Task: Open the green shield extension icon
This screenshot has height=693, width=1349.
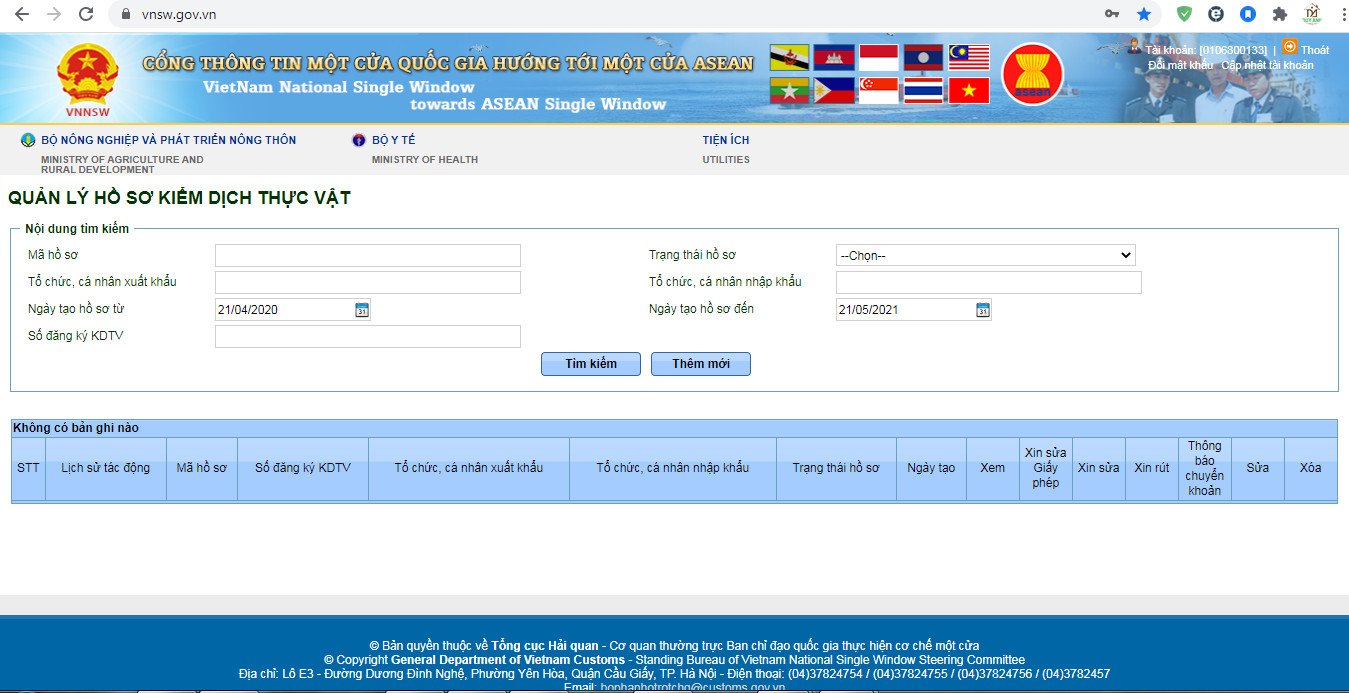Action: [1184, 14]
